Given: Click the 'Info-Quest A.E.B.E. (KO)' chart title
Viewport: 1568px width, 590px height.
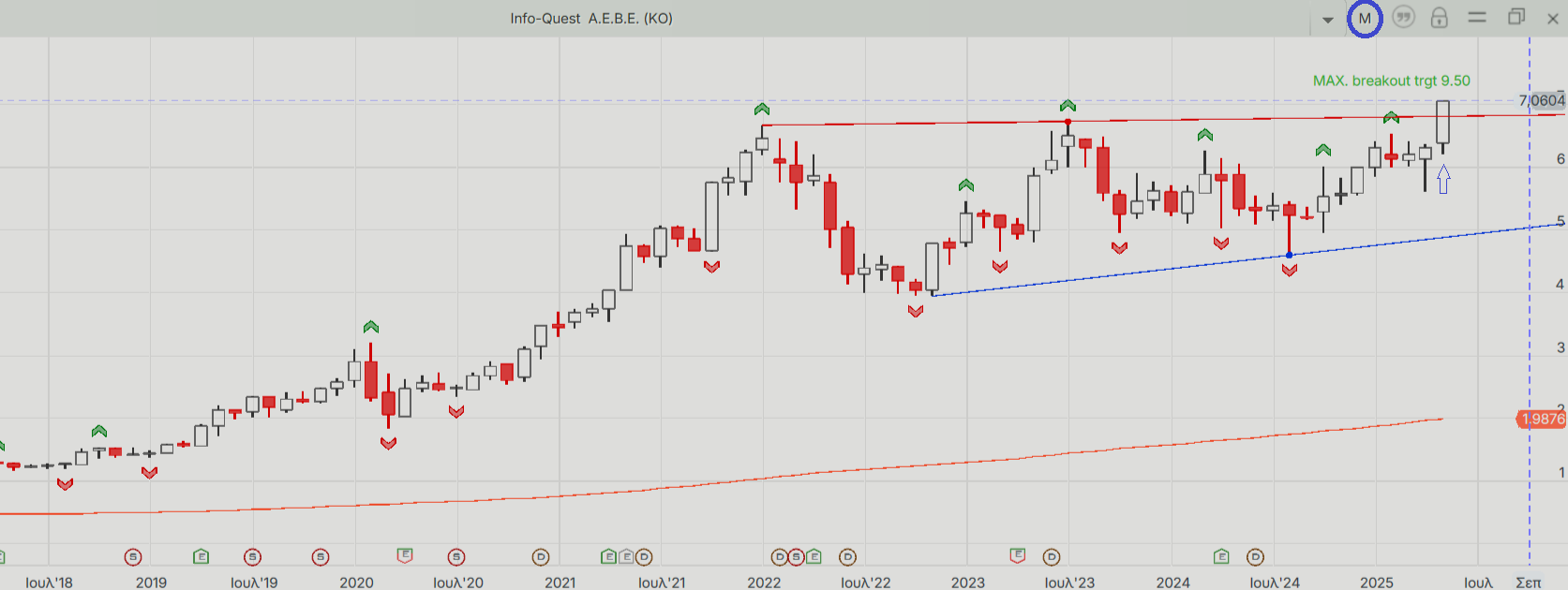Looking at the screenshot, I should click(591, 18).
